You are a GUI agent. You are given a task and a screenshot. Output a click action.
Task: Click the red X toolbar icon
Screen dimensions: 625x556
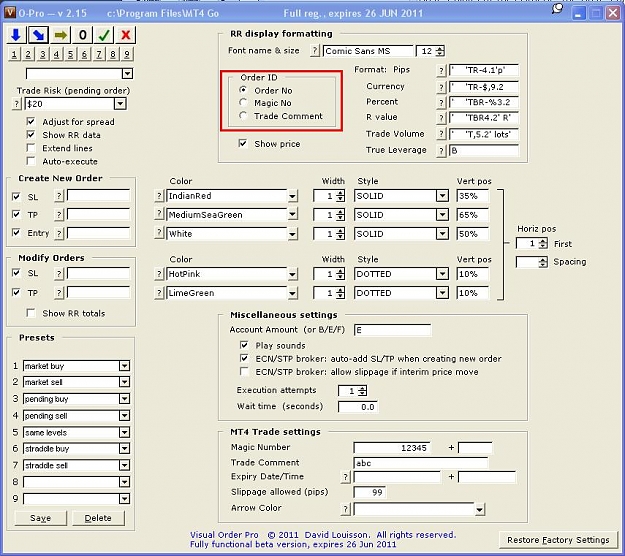pyautogui.click(x=126, y=35)
